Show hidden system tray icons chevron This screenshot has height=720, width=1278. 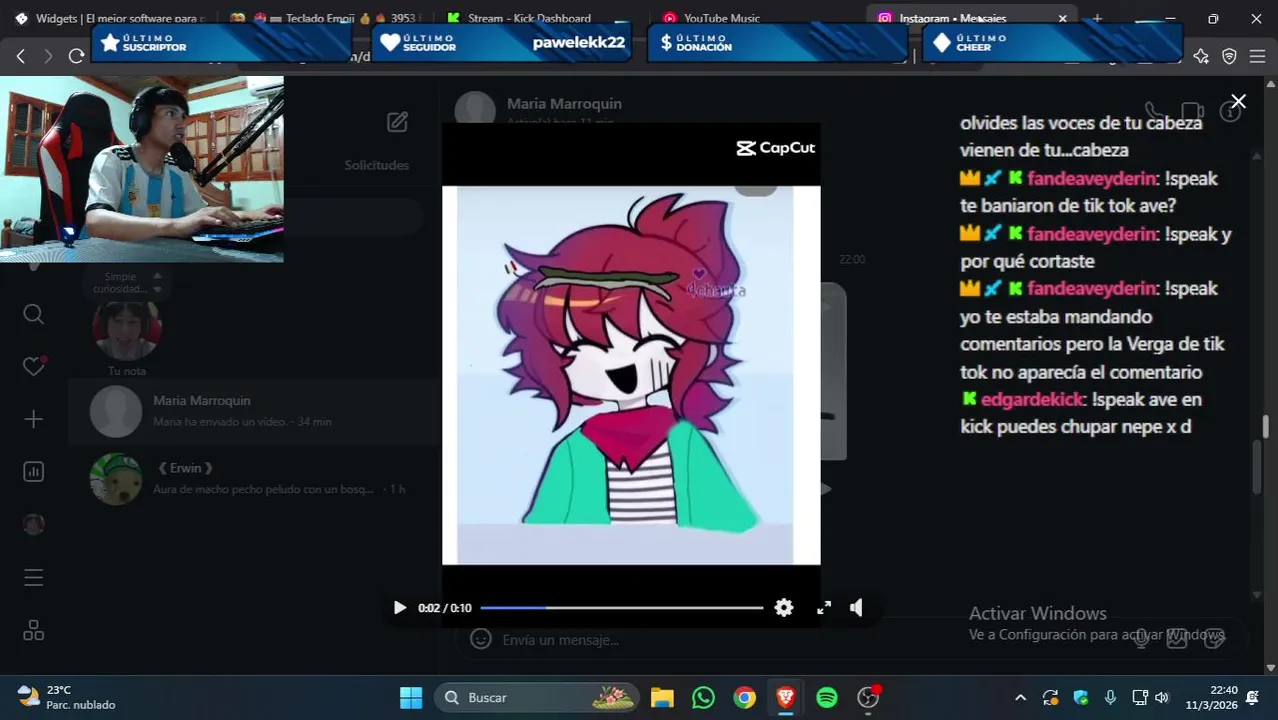pos(1020,697)
